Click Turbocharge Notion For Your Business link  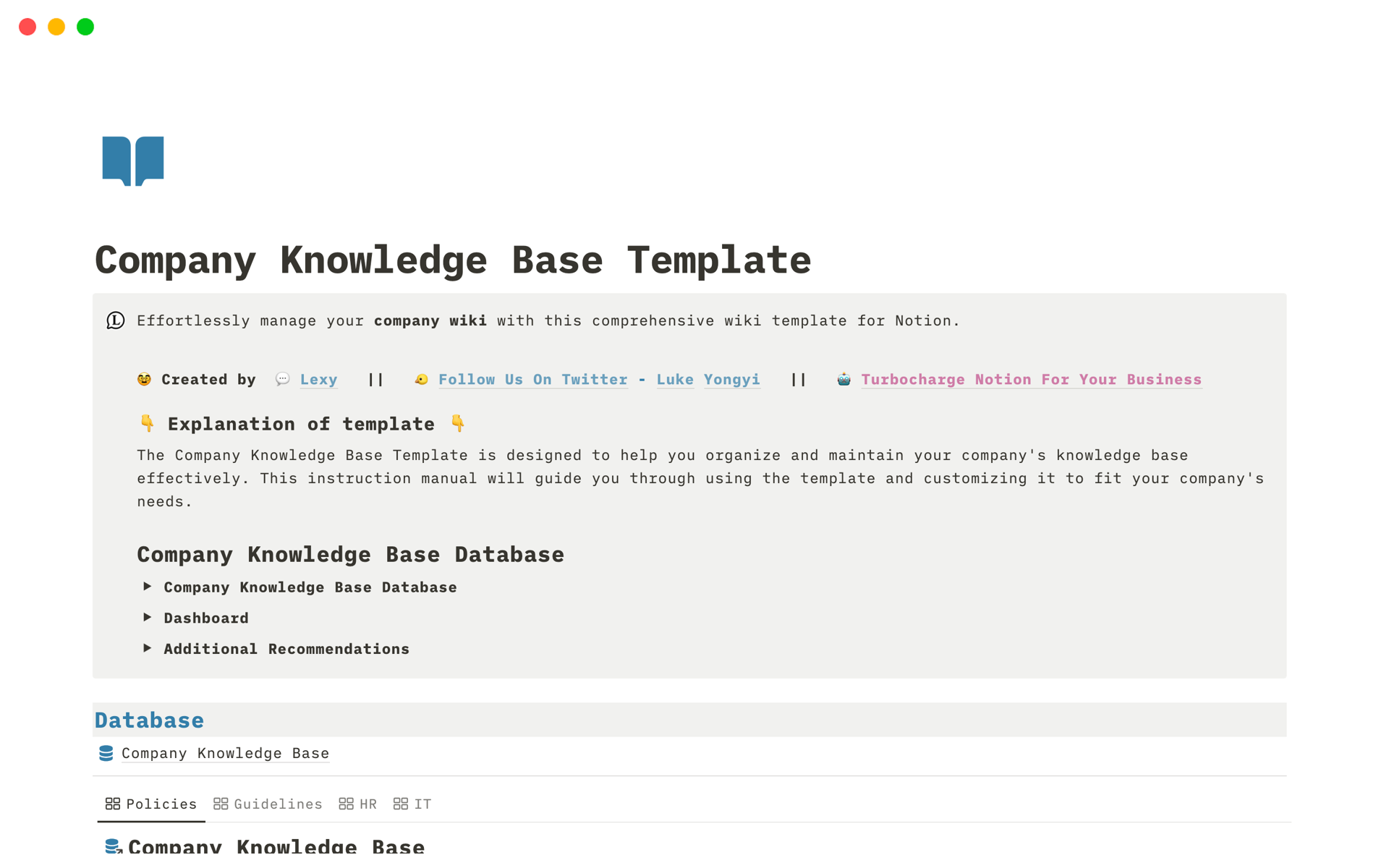tap(1031, 378)
